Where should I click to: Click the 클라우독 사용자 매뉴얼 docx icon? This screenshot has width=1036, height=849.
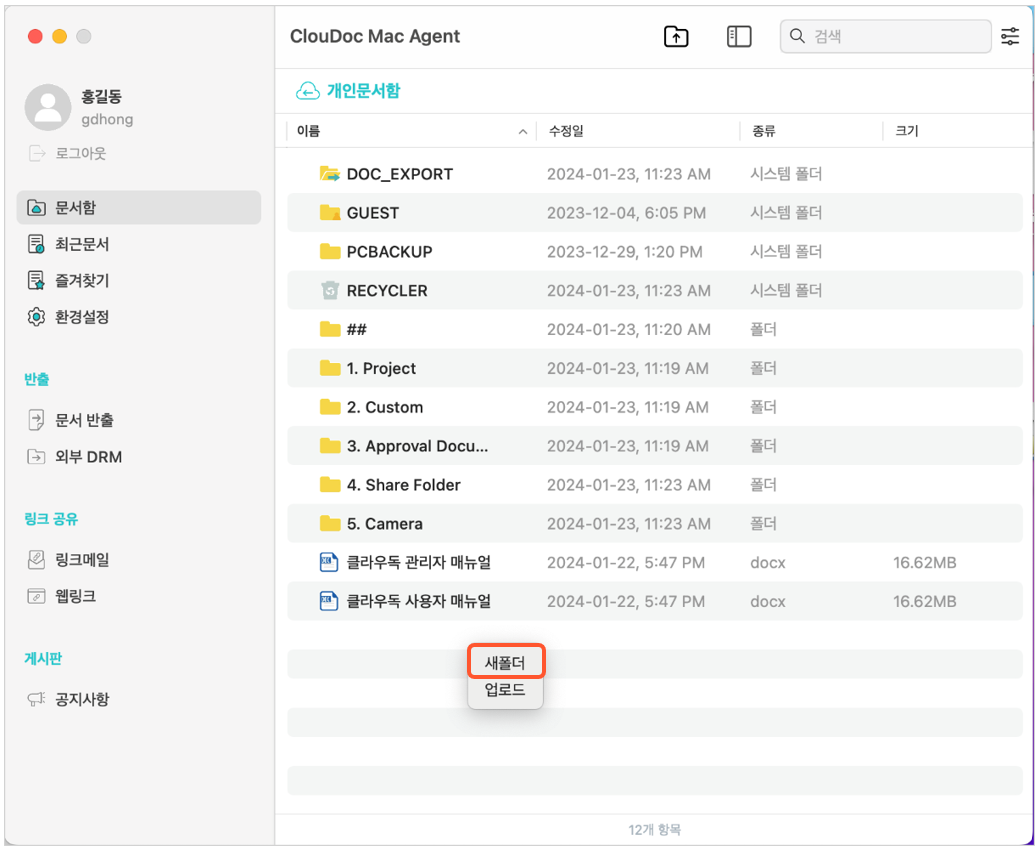point(329,601)
